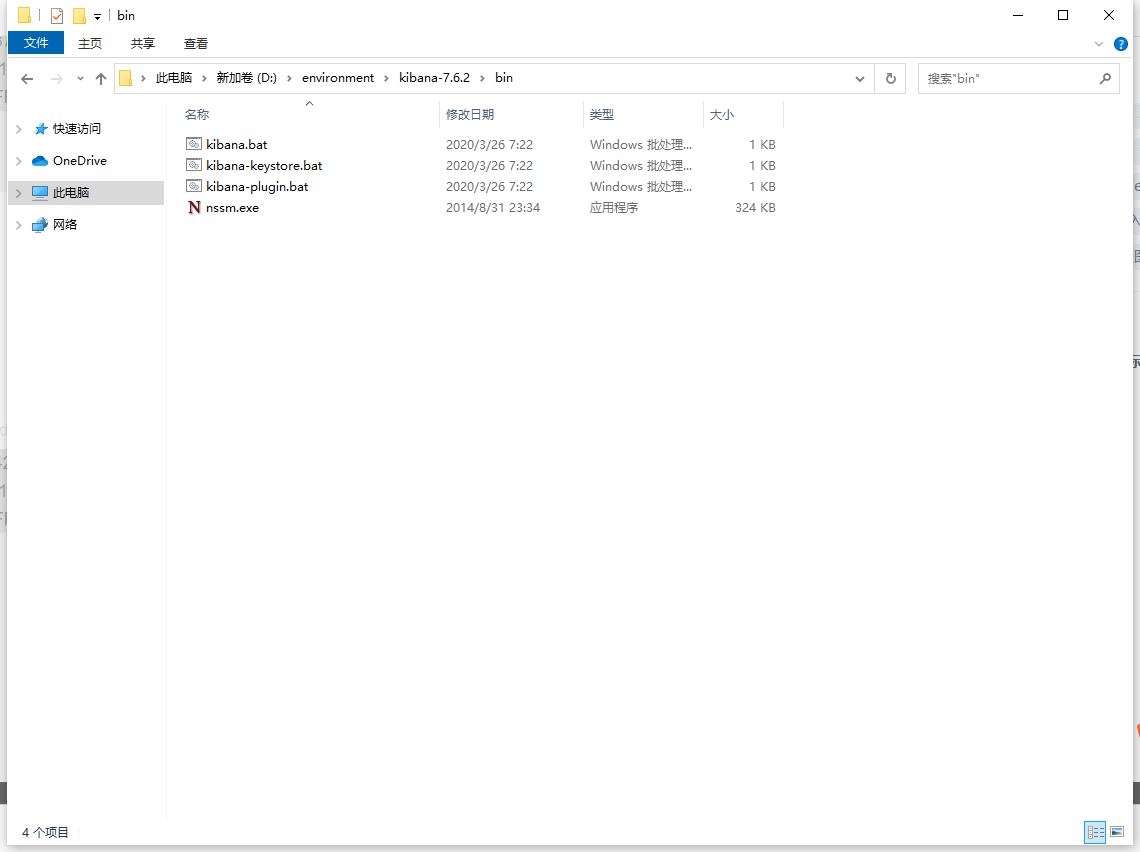This screenshot has height=852, width=1140.
Task: Click the 此电脑 computer icon
Action: point(40,193)
